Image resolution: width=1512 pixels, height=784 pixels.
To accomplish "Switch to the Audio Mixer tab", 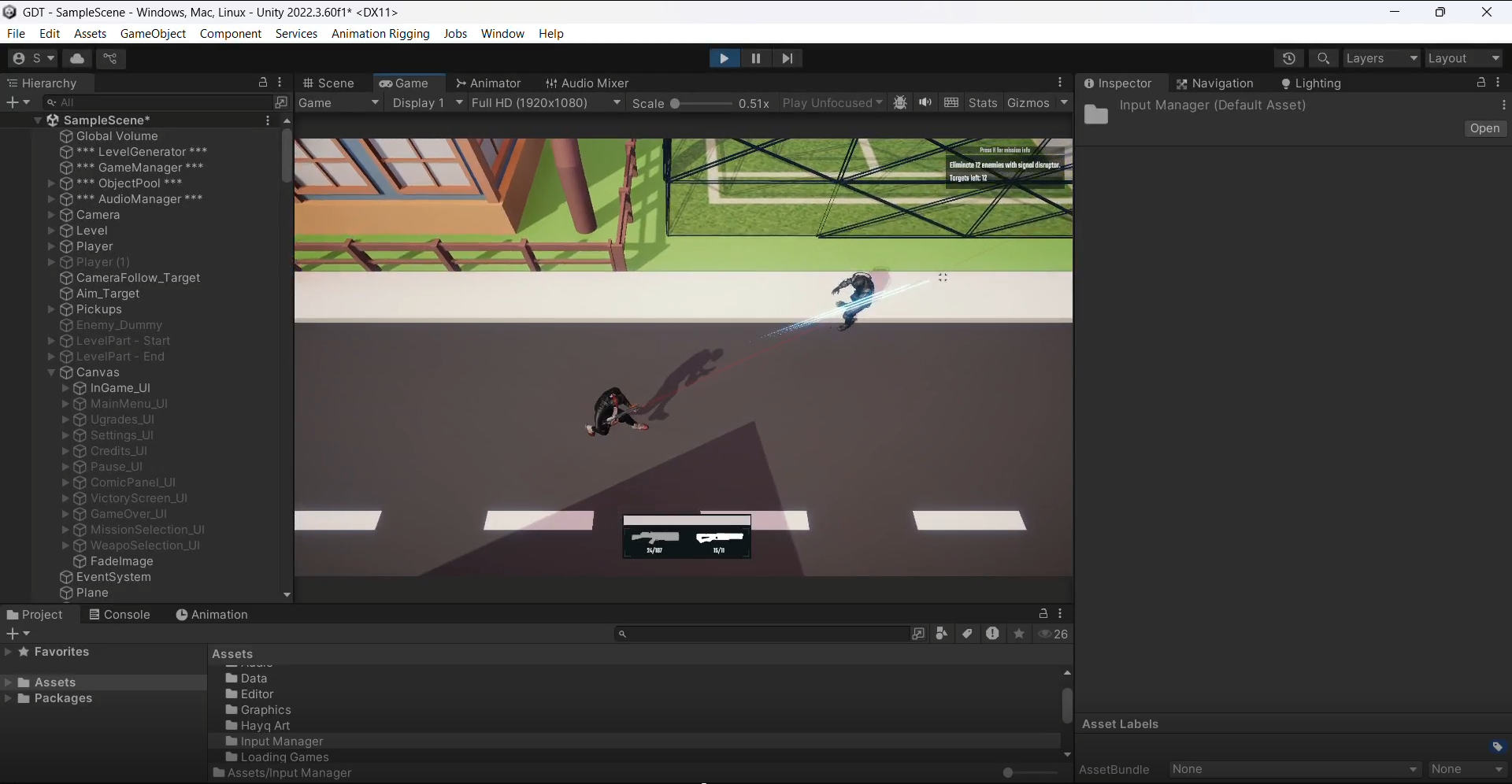I will pyautogui.click(x=587, y=83).
